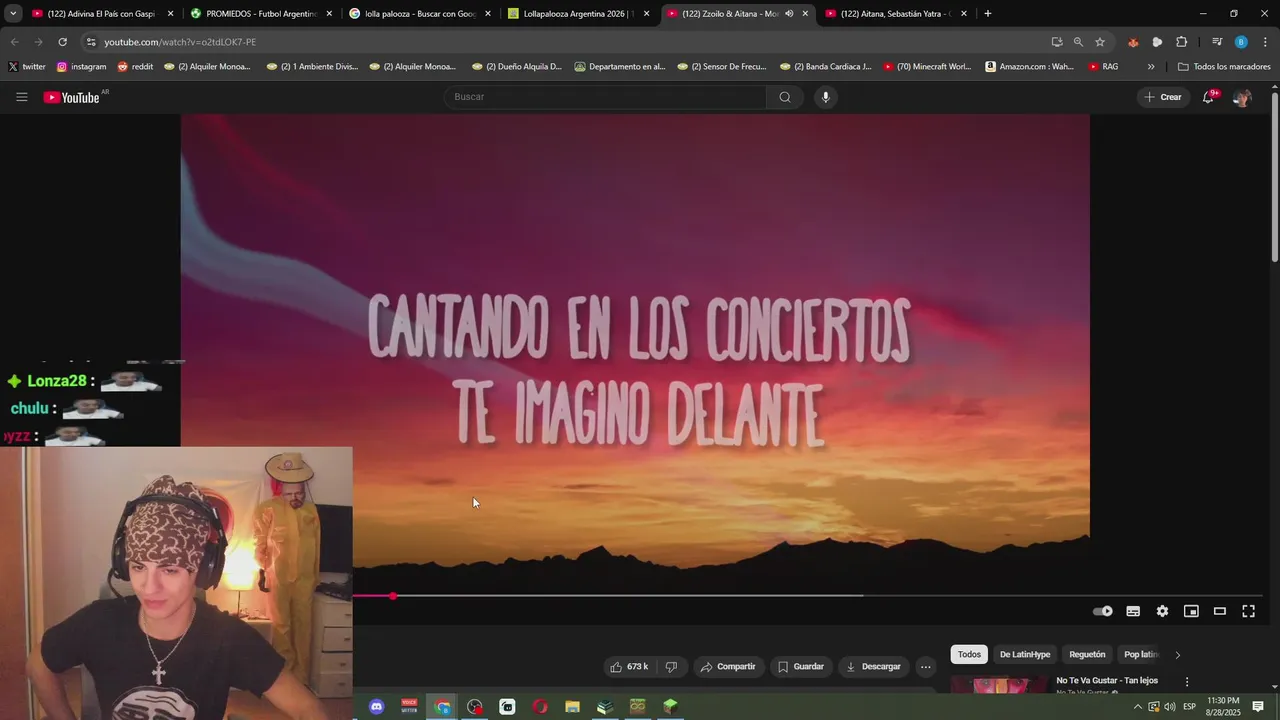
Task: Open the media controls icon in toolbar
Action: click(1217, 42)
